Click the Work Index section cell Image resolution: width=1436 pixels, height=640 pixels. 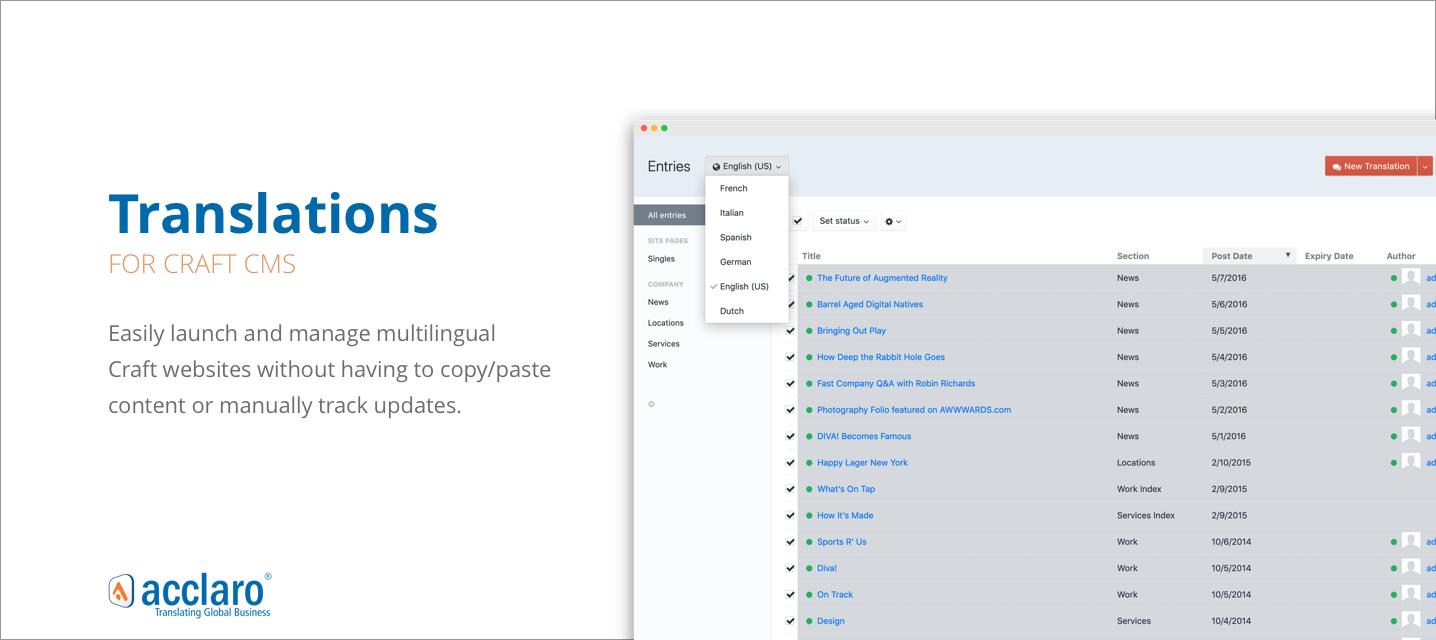tap(1139, 489)
